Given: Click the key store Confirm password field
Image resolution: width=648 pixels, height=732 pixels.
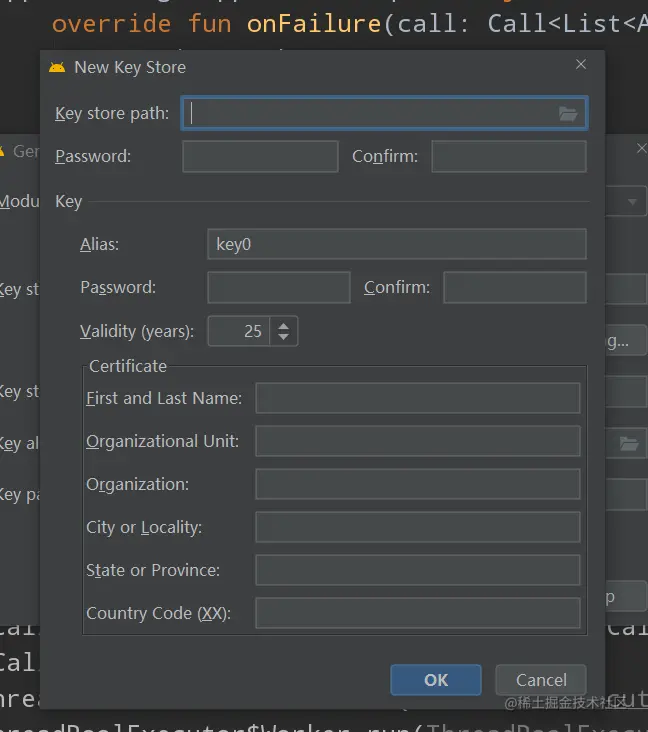Looking at the screenshot, I should coord(509,156).
